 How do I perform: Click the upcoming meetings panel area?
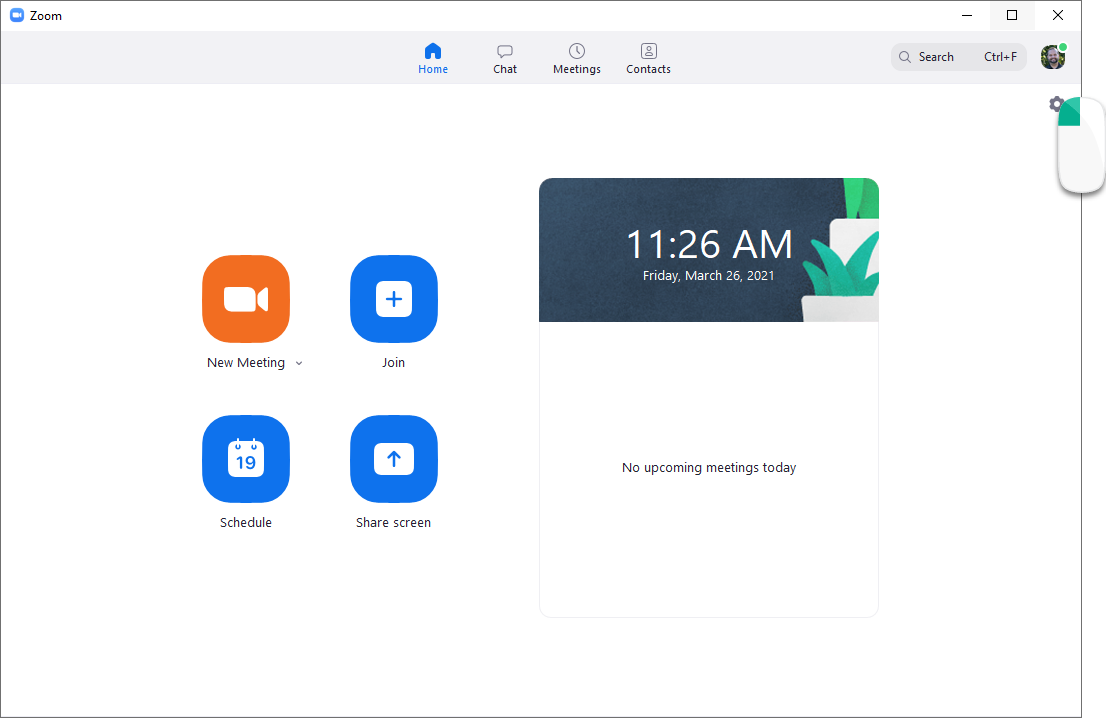(709, 467)
